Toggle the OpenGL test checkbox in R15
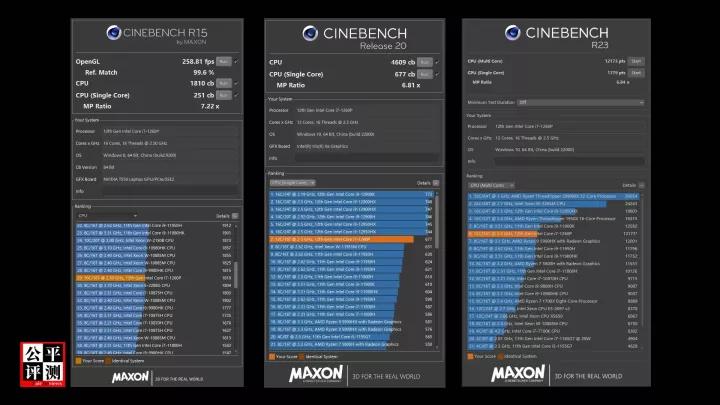Screen dimensions: 720x405 click(236, 62)
